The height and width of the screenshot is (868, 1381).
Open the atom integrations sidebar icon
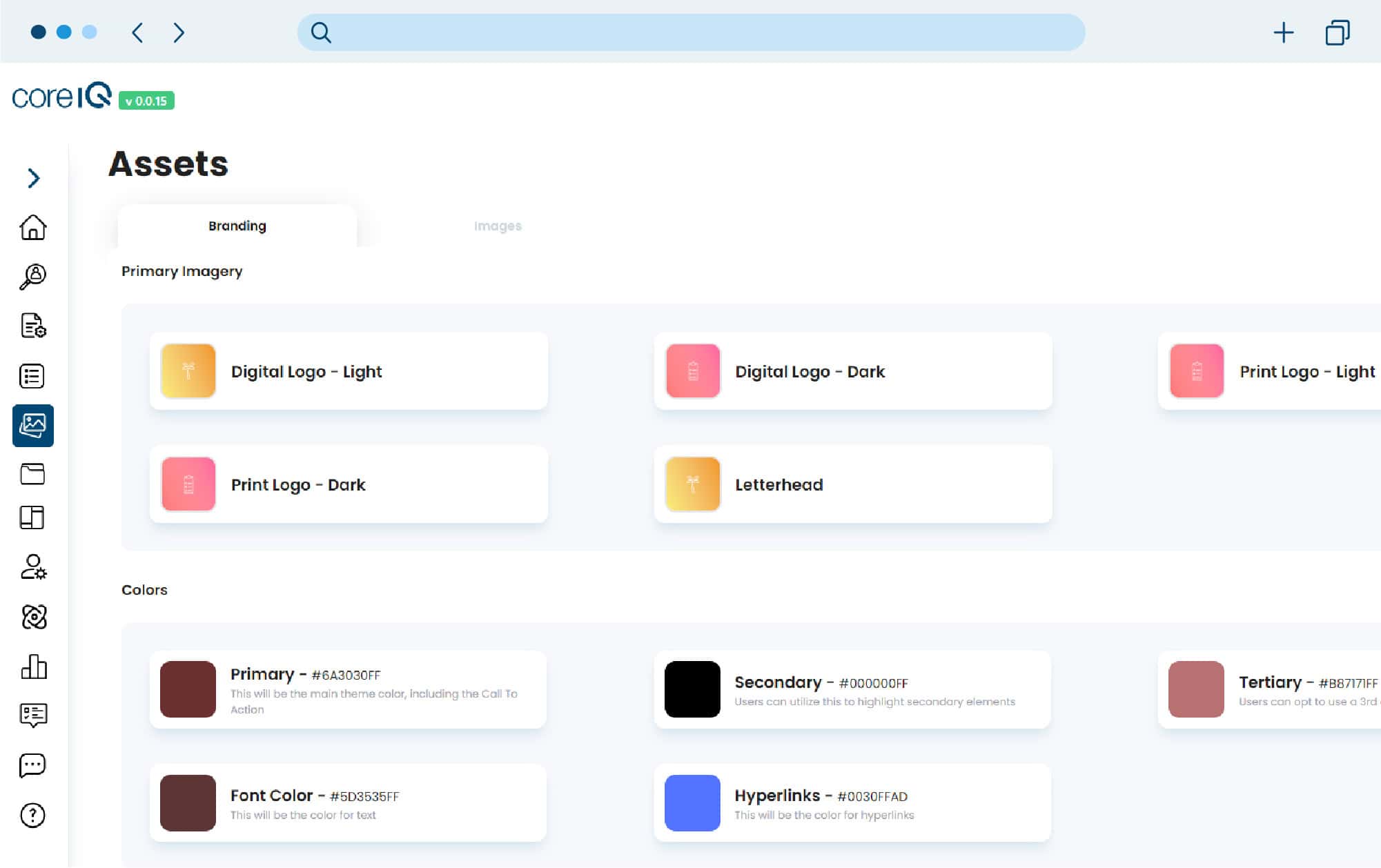(33, 617)
